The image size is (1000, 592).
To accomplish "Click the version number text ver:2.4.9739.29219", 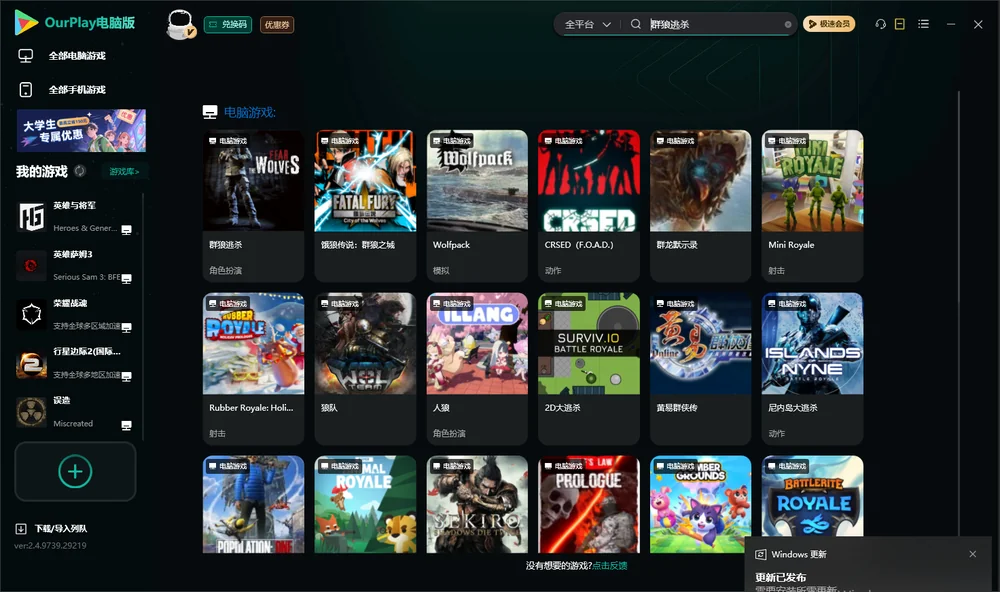I will 50,545.
